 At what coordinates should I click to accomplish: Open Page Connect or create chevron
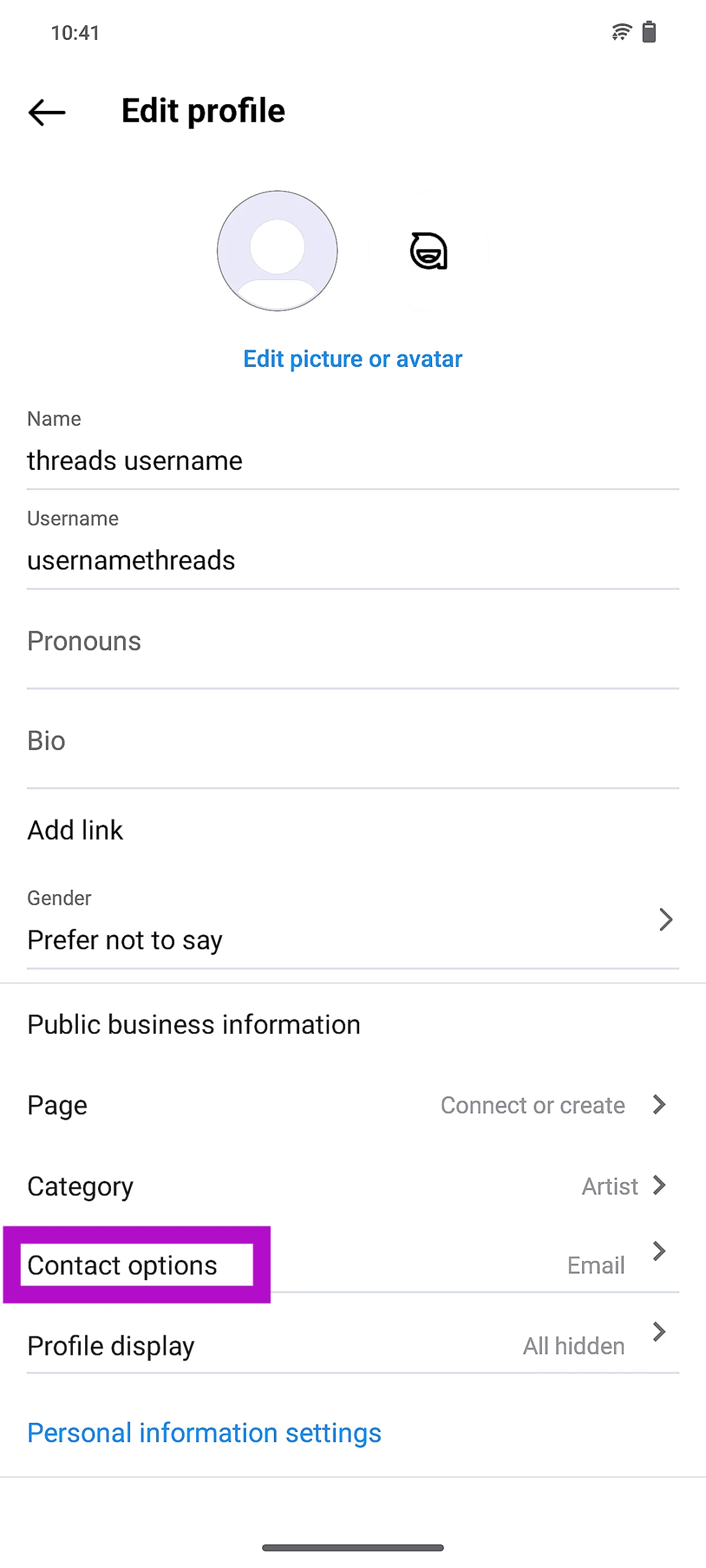pyautogui.click(x=659, y=1104)
